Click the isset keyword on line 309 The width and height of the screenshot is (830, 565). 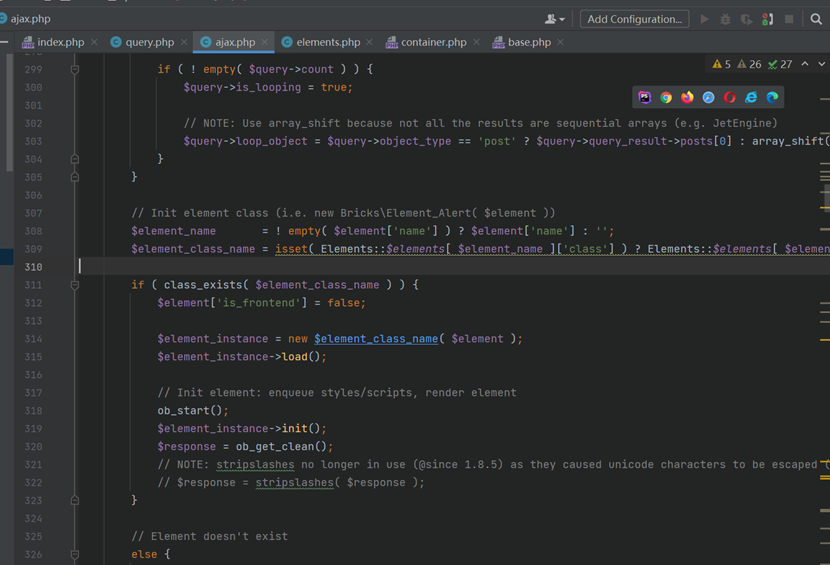point(291,249)
